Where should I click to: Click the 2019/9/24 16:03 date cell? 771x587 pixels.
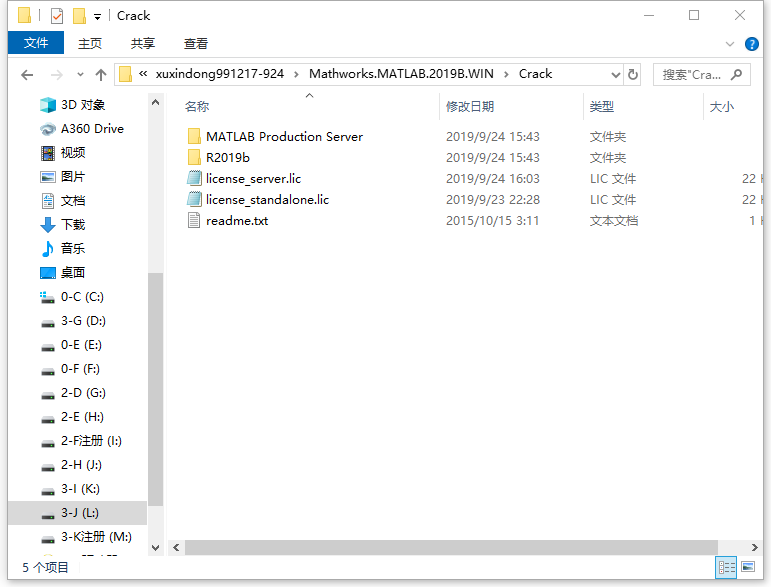pyautogui.click(x=493, y=179)
